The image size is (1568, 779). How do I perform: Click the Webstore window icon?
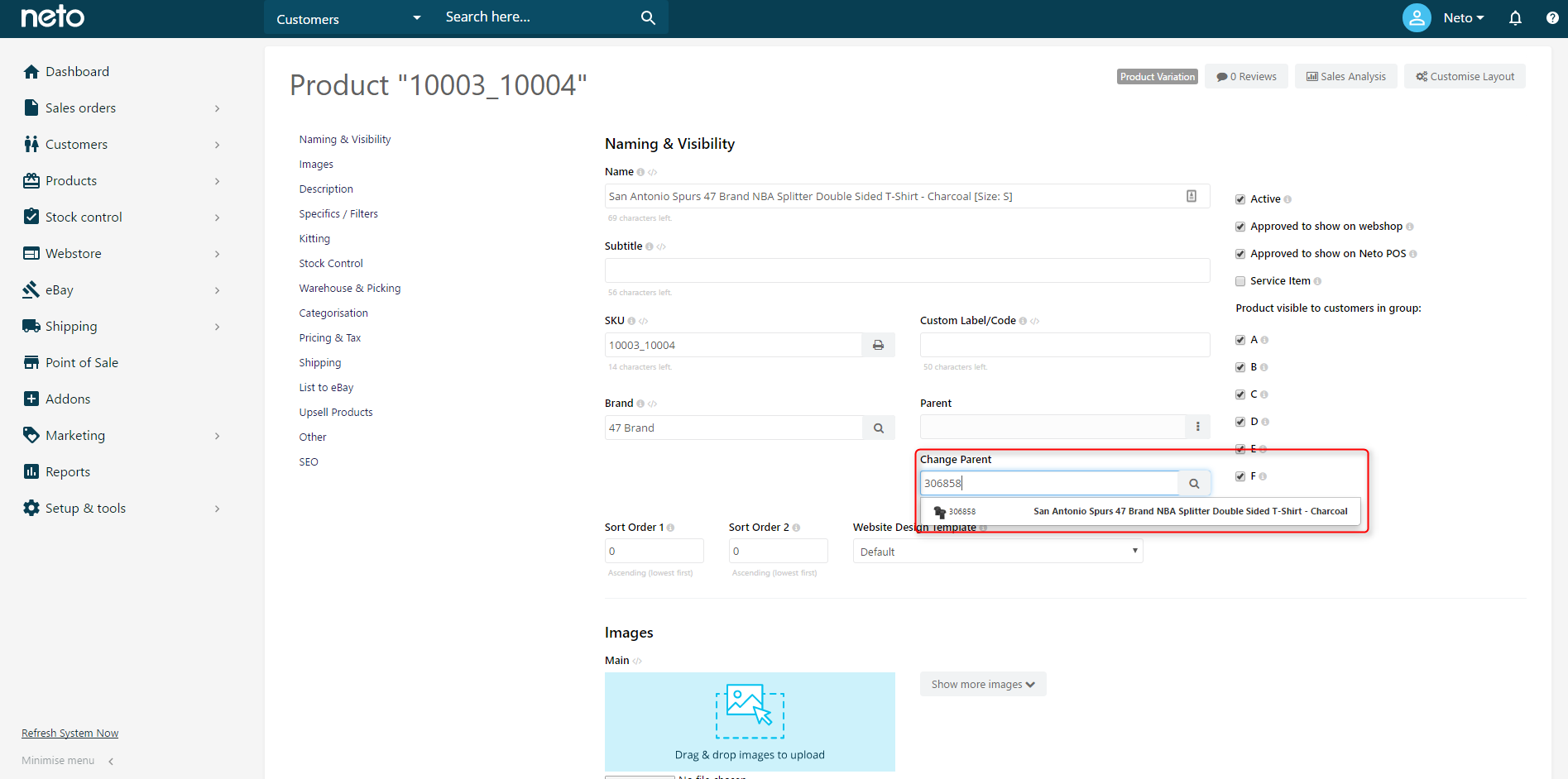tap(31, 253)
